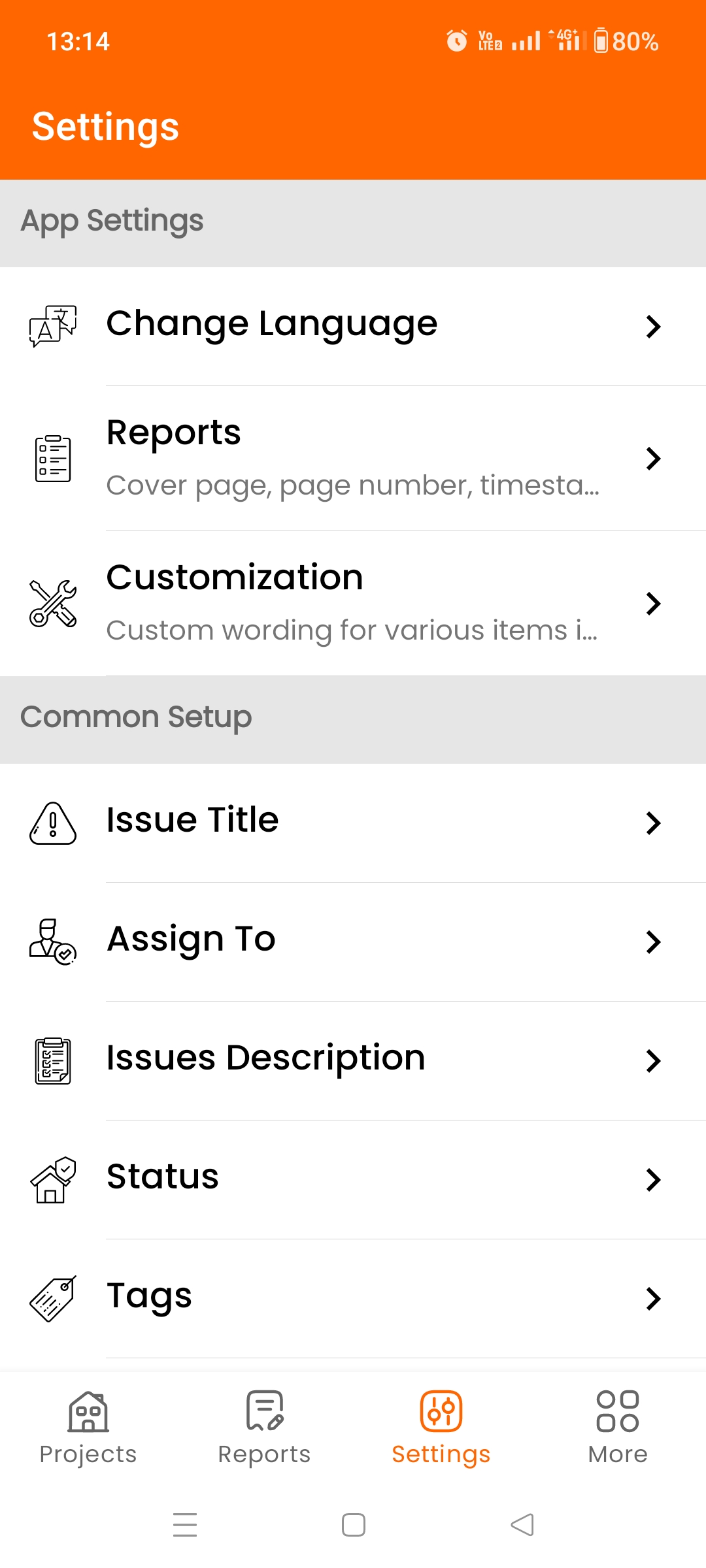The image size is (706, 1568).
Task: Open Customization using its chevron arrow
Action: tap(654, 604)
